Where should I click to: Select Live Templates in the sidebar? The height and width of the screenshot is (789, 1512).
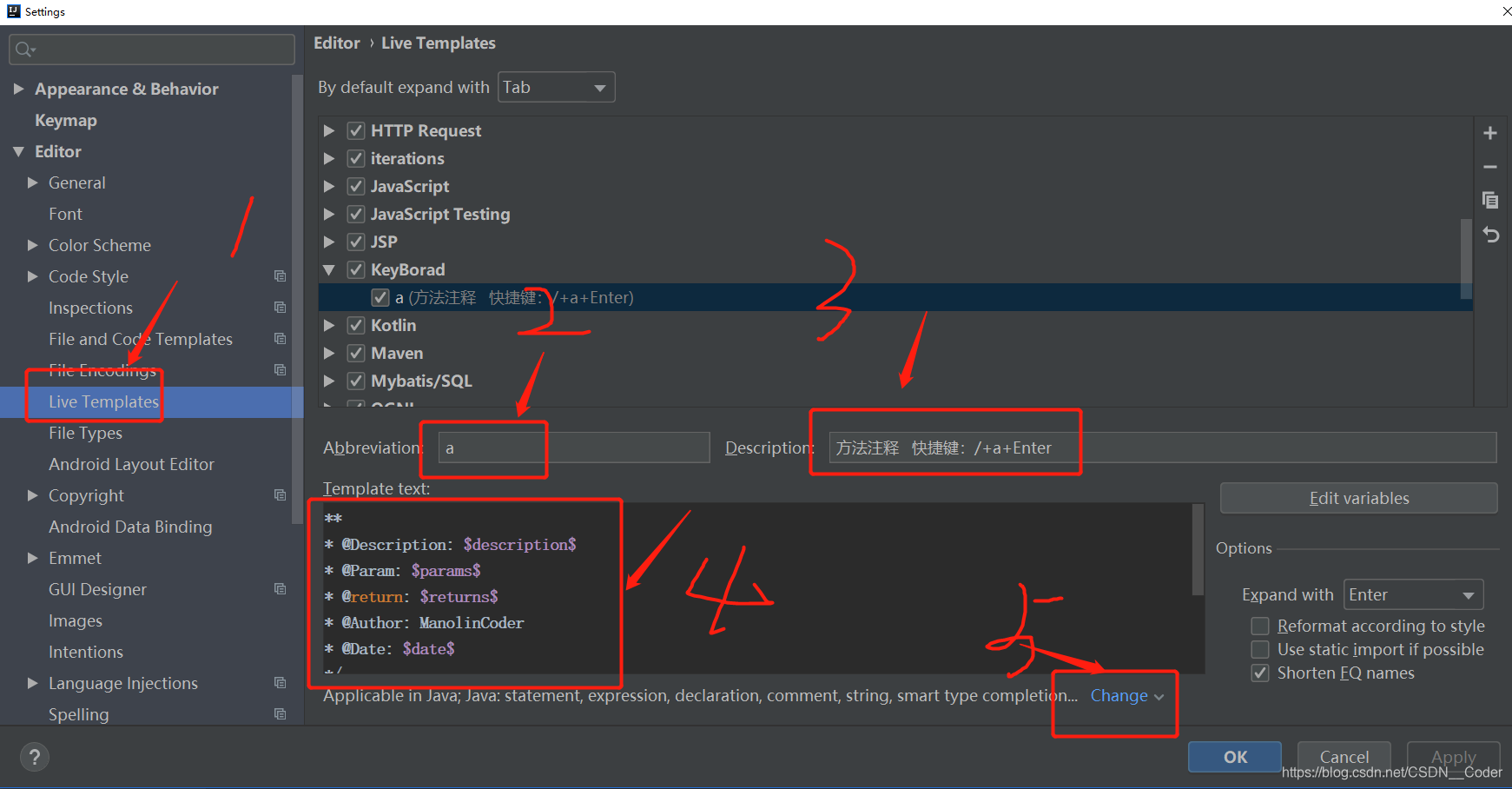coord(103,401)
